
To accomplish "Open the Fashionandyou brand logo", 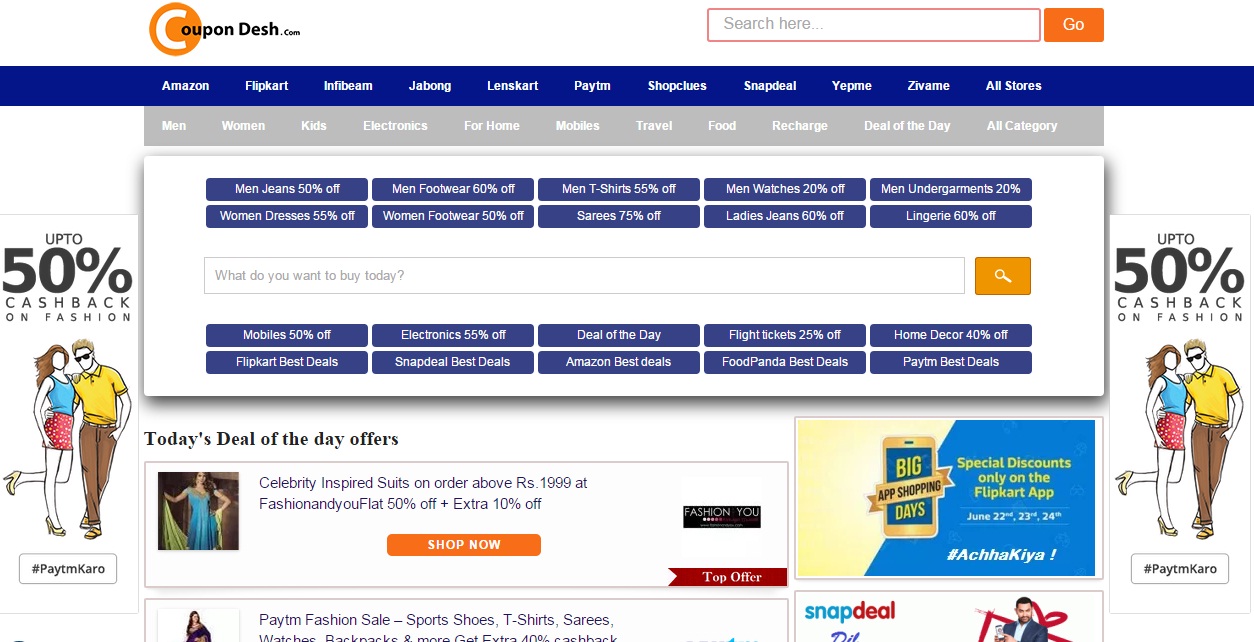I will [x=722, y=517].
